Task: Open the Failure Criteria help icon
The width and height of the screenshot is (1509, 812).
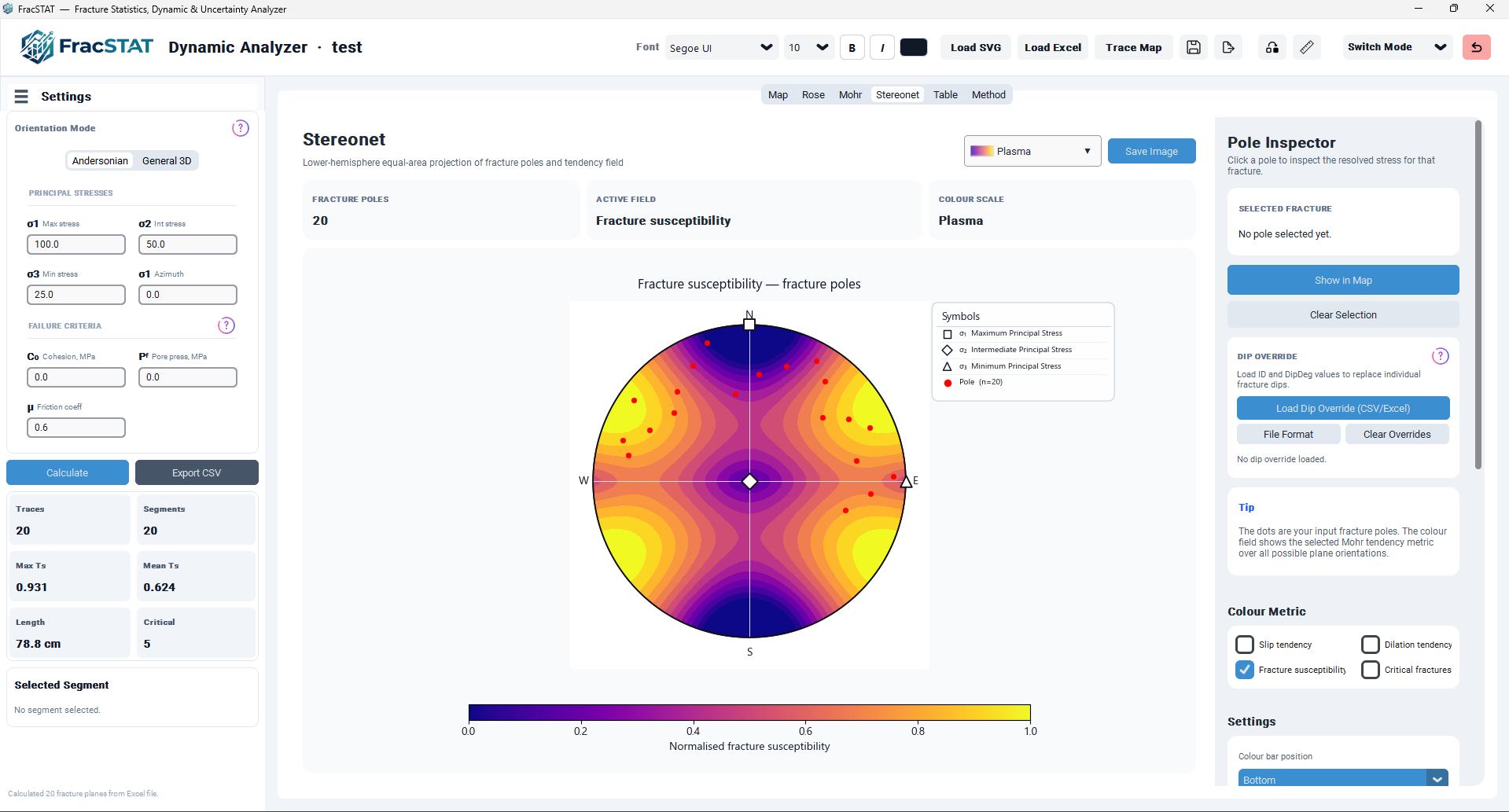Action: pyautogui.click(x=226, y=325)
